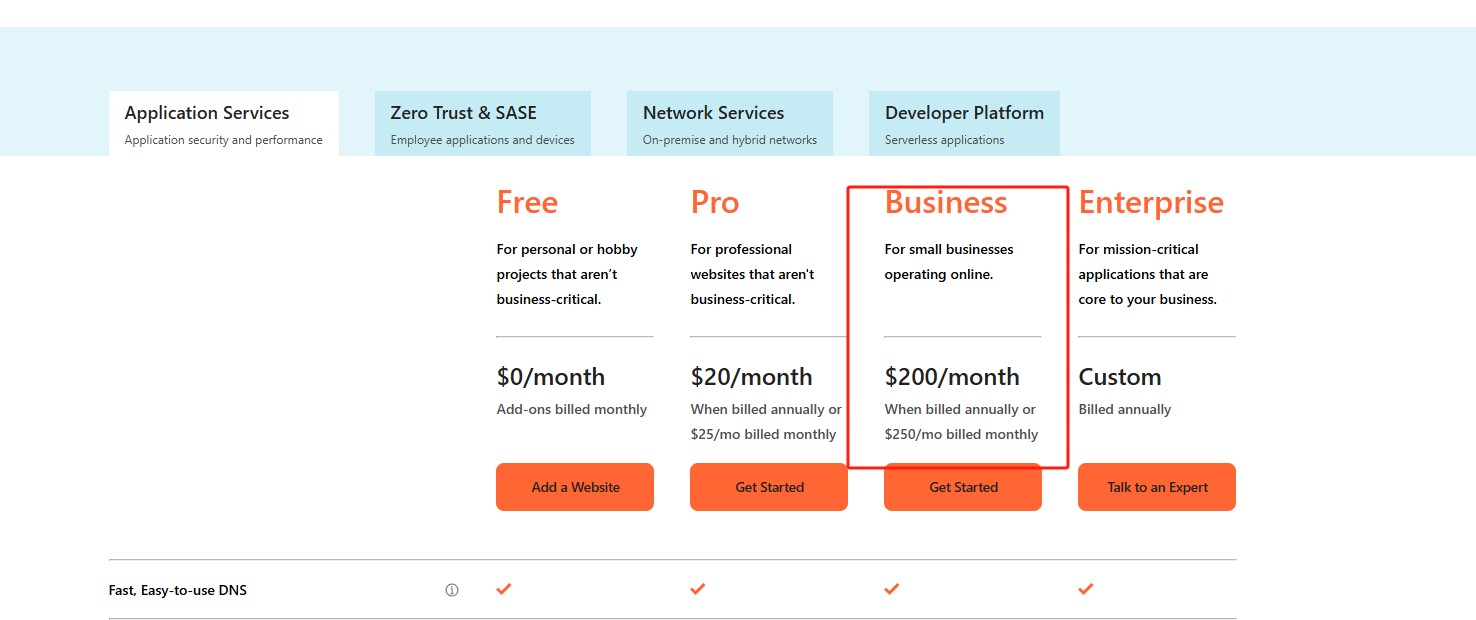This screenshot has height=620, width=1476.
Task: Click the Talk to an Expert button
Action: coord(1157,487)
